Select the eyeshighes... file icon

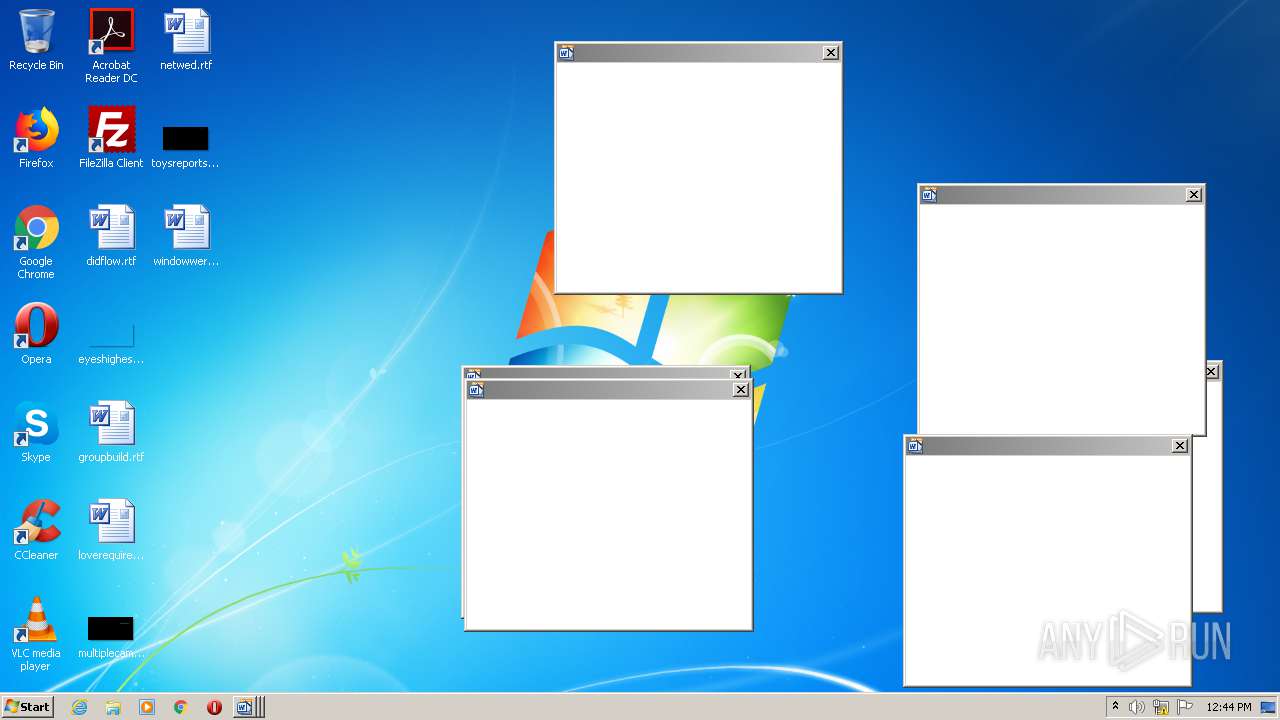[111, 342]
